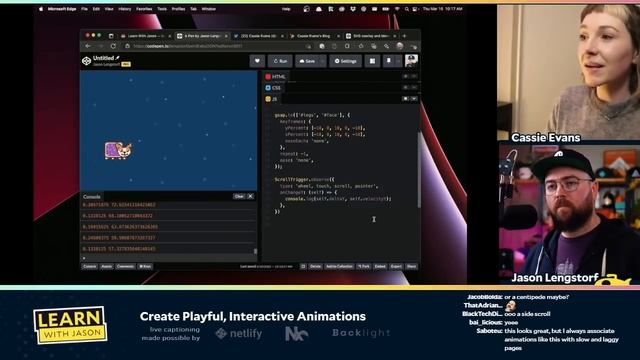Click the browser back arrow
This screenshot has height=360, width=640.
point(88,46)
